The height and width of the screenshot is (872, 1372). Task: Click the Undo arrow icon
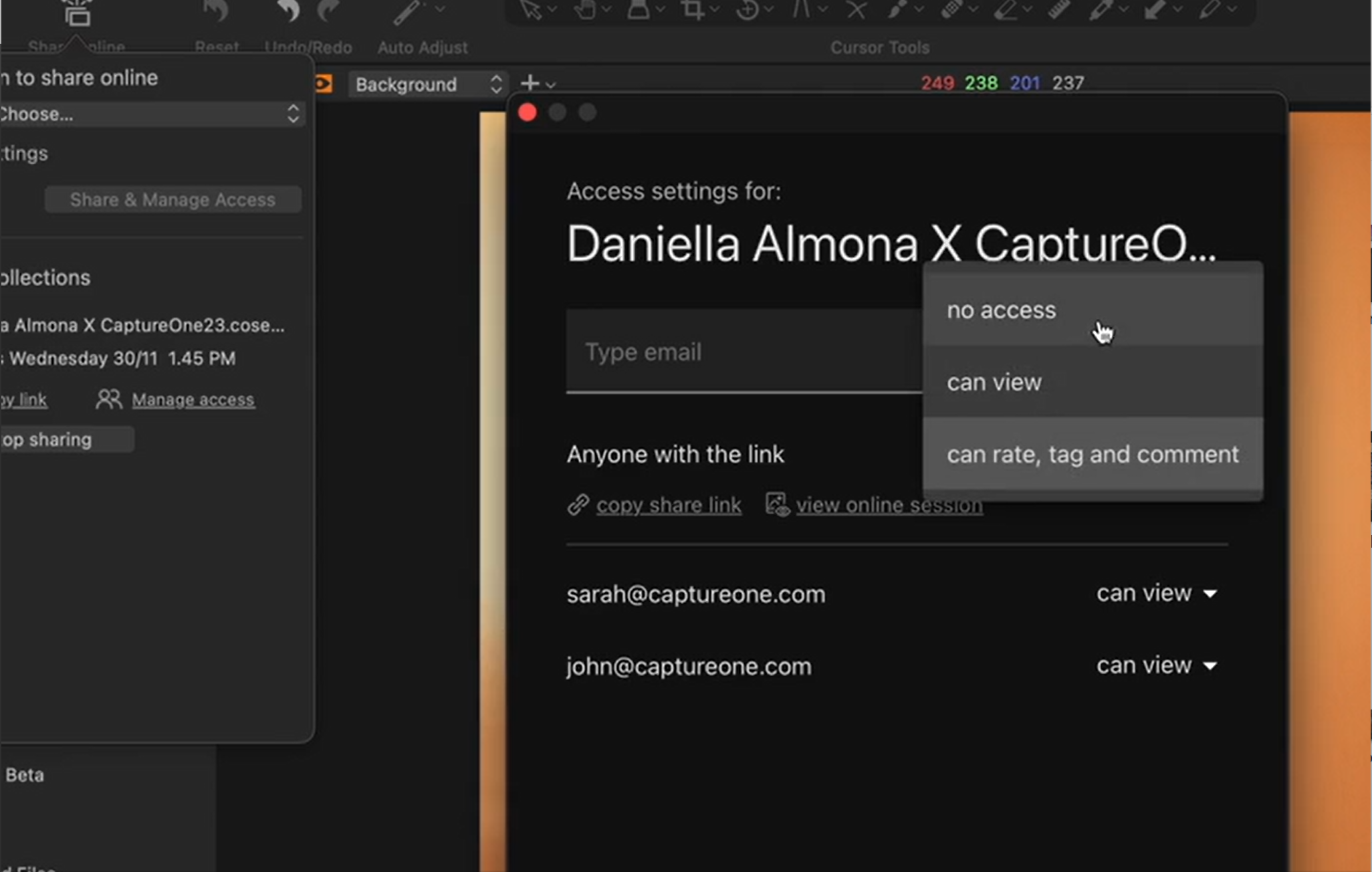click(288, 11)
